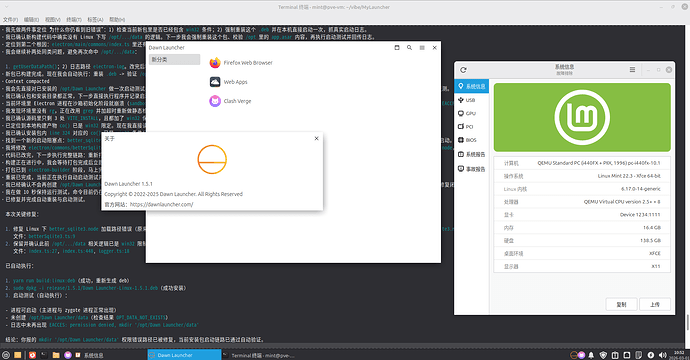Select the 系统报告 sidebar tab

[471, 154]
